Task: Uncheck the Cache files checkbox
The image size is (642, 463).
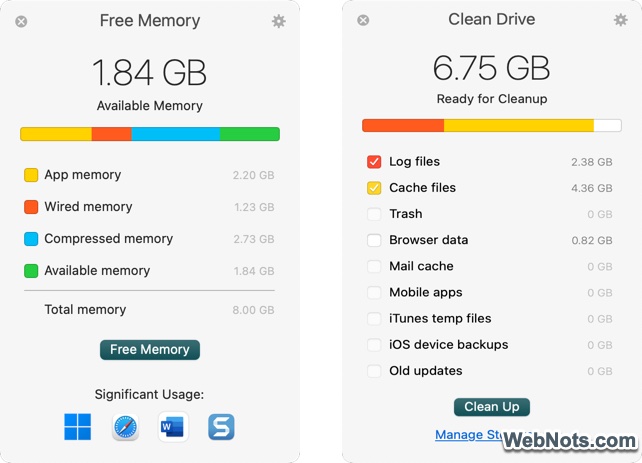Action: (x=374, y=188)
